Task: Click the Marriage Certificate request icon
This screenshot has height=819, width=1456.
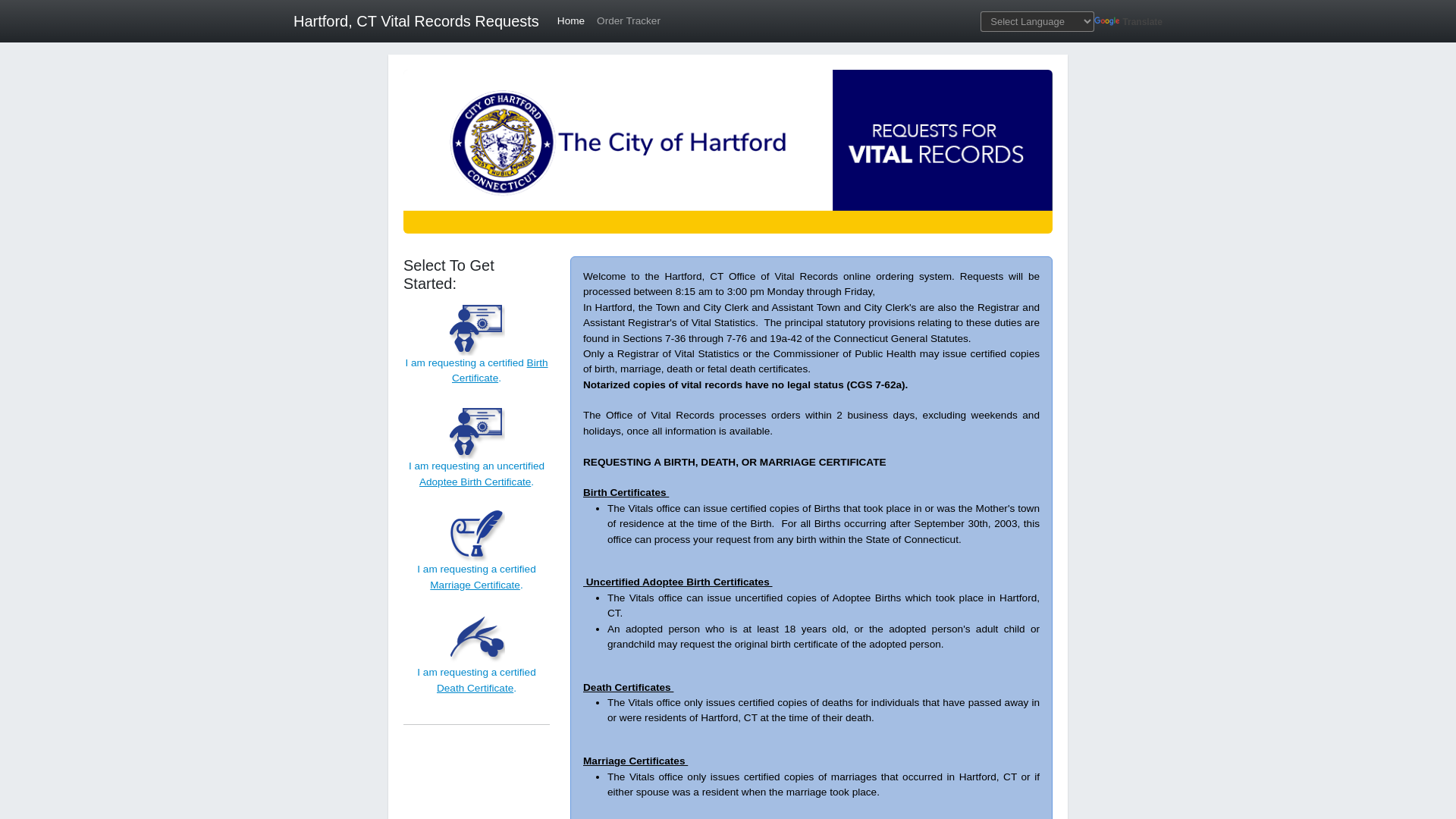Action: (476, 533)
